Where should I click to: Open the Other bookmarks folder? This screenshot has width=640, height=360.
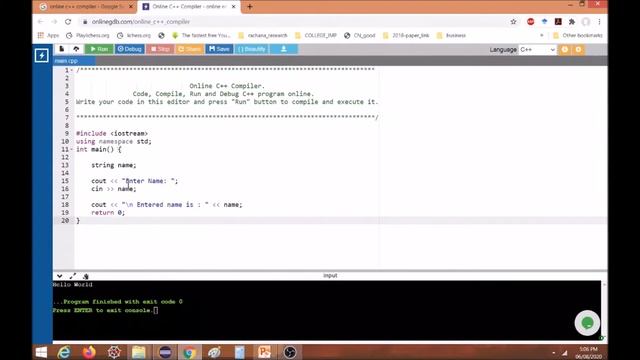coord(578,36)
